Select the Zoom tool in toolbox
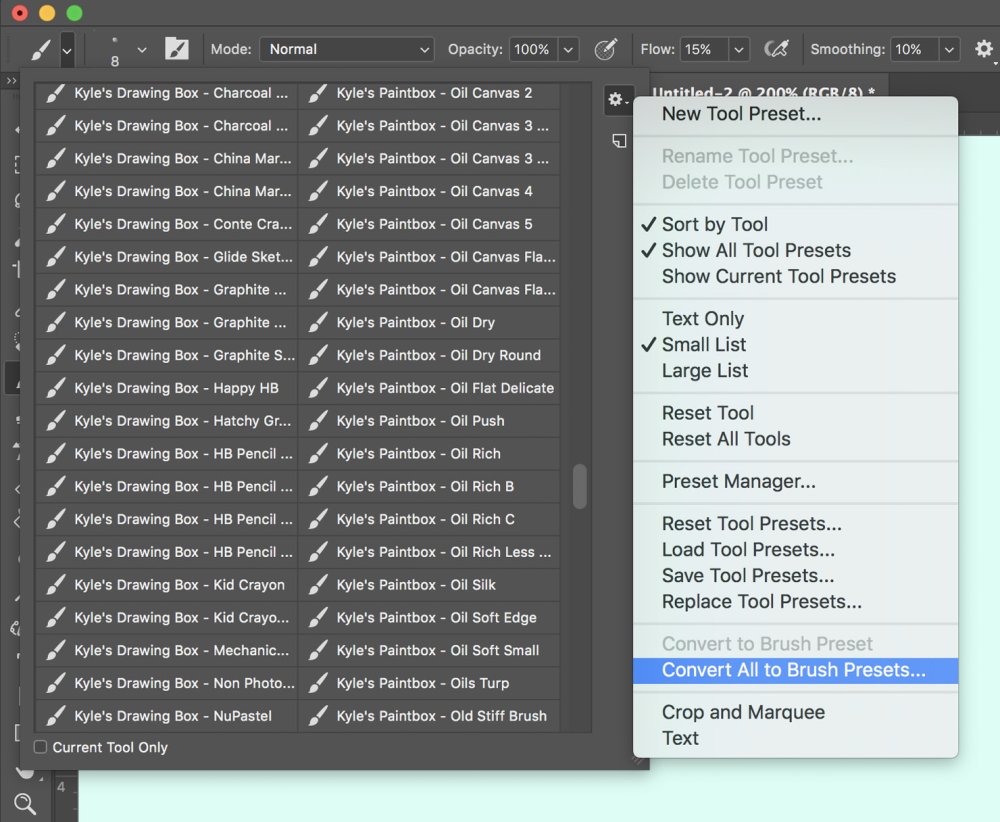This screenshot has height=822, width=1000. point(25,804)
